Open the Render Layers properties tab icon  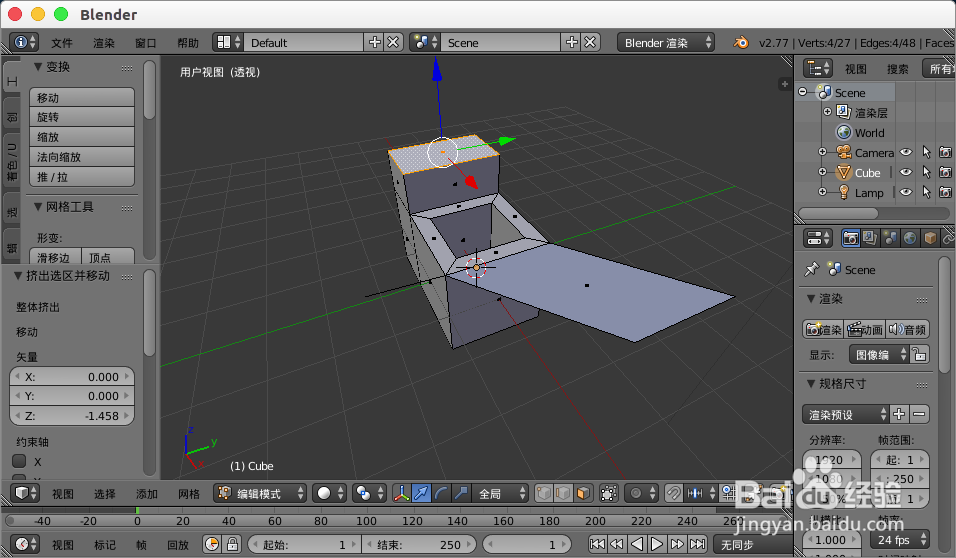pos(870,238)
